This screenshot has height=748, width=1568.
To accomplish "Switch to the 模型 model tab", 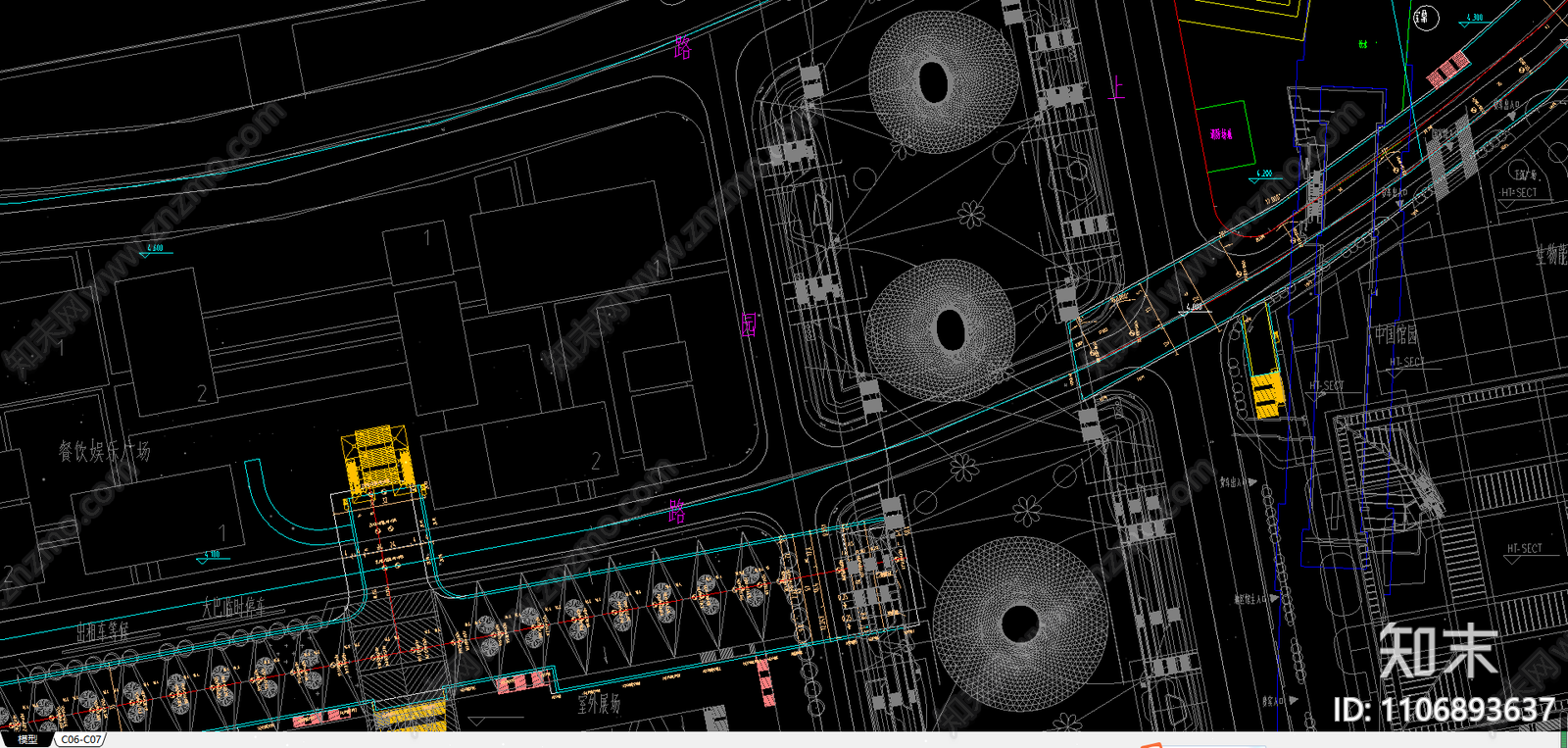I will click(x=27, y=740).
